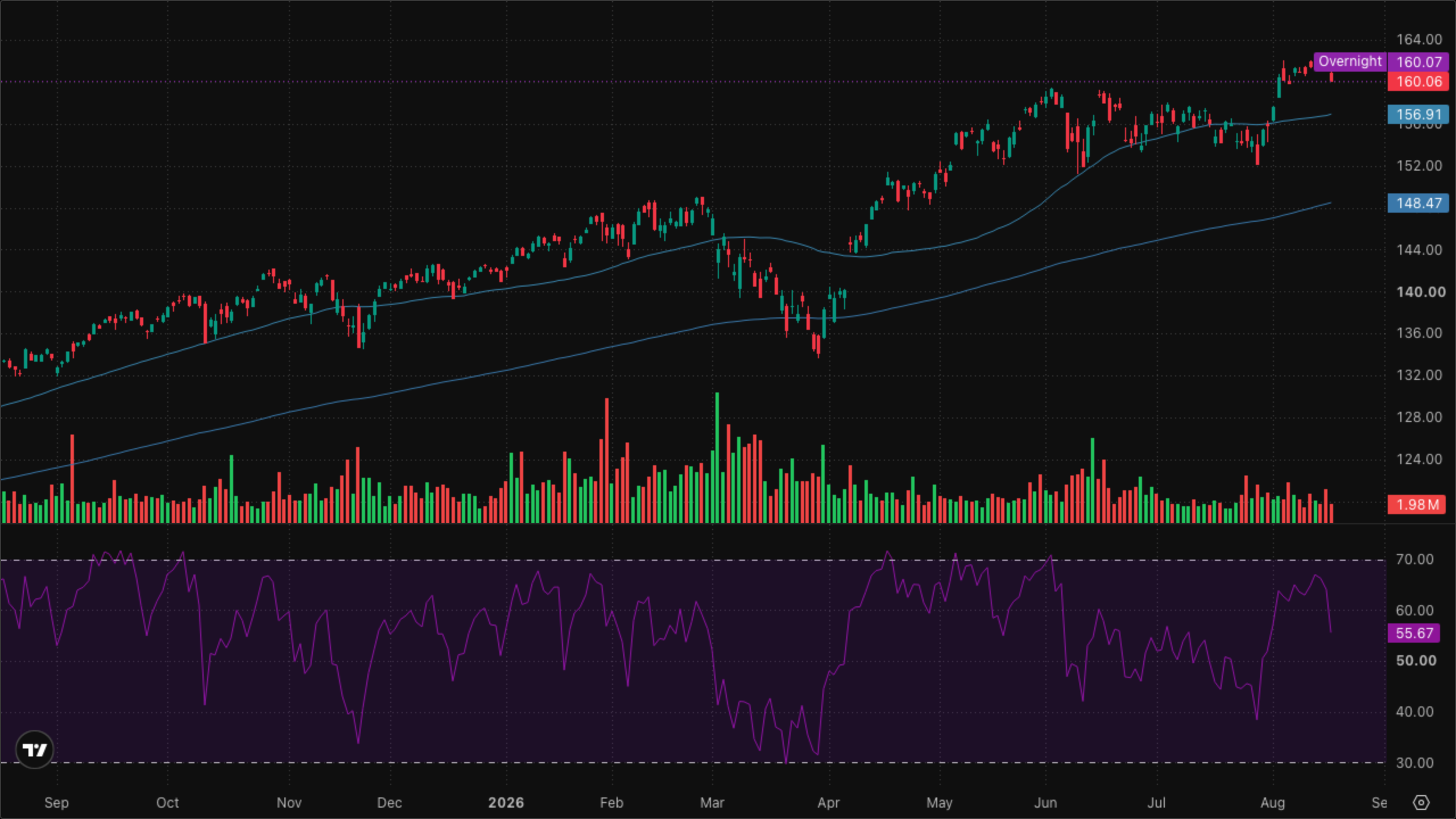
Task: Click the 144.00 price axis label
Action: [1419, 250]
